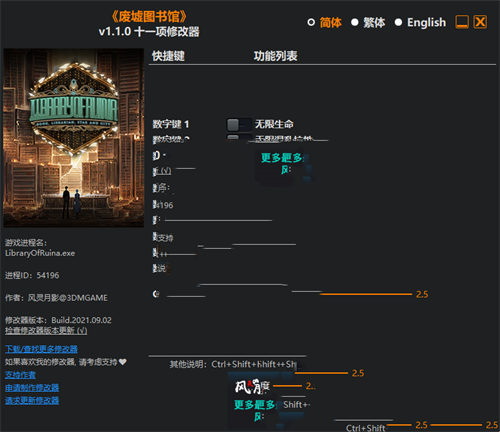
Task: Click the Library of Ruina cover art
Action: 74,138
